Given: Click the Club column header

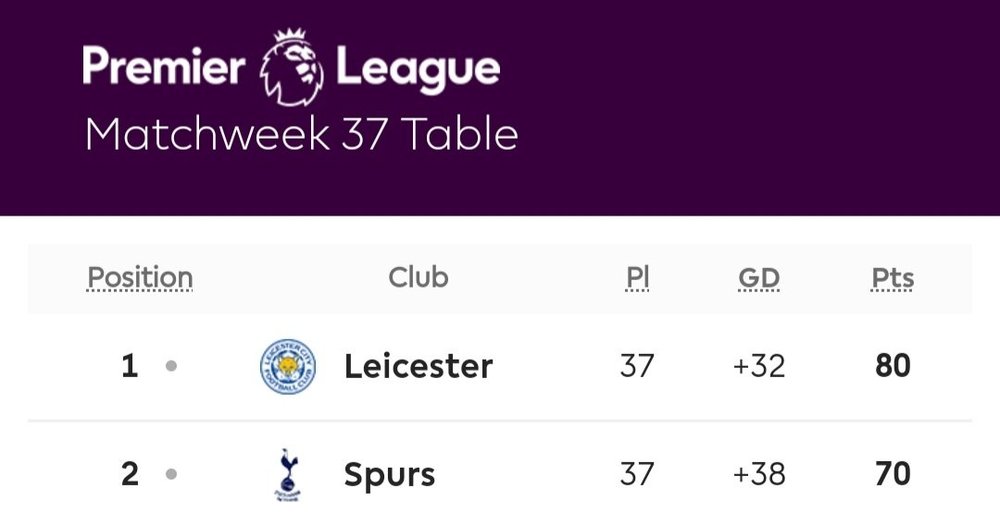Looking at the screenshot, I should tap(418, 277).
